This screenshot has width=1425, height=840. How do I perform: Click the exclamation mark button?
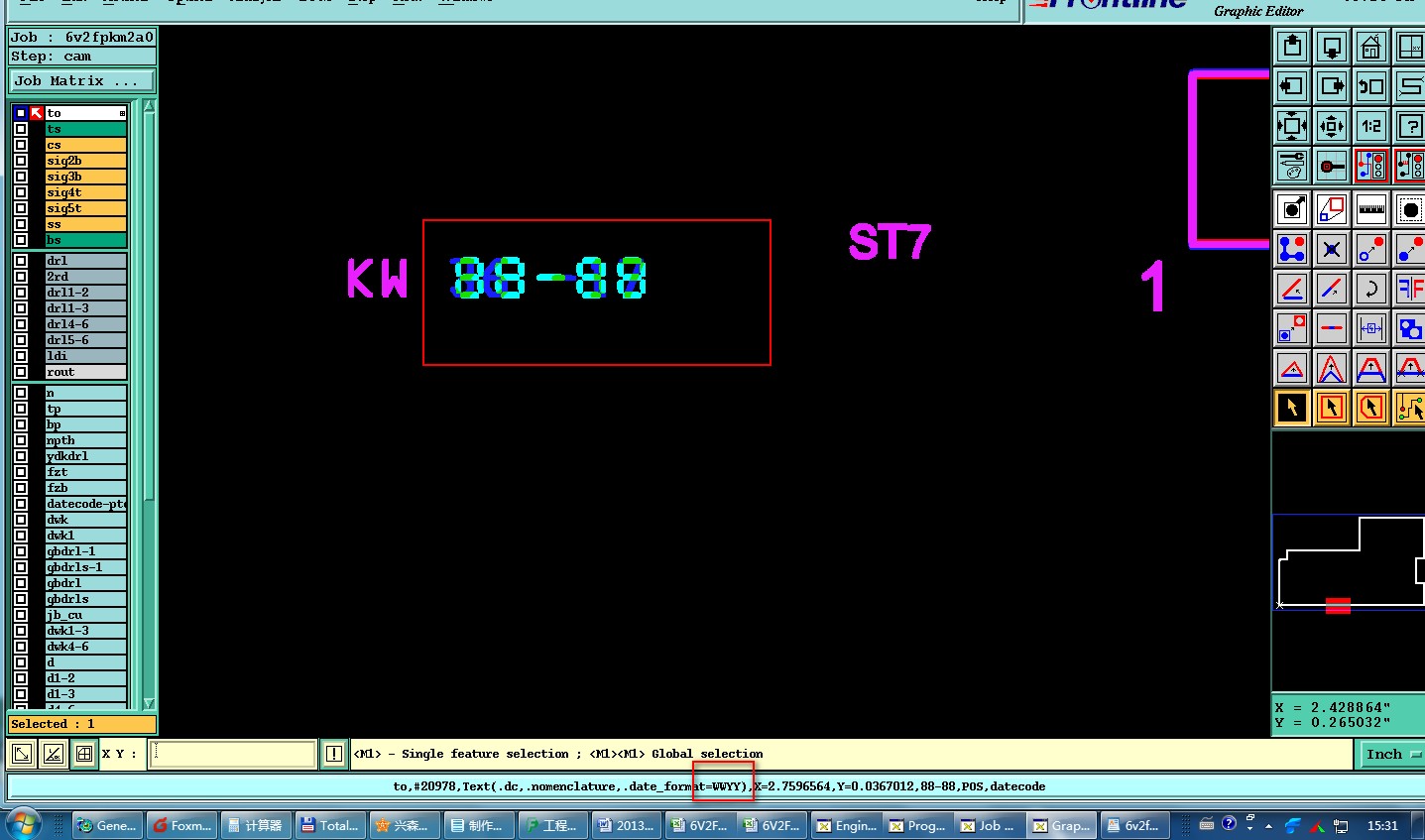pos(334,754)
